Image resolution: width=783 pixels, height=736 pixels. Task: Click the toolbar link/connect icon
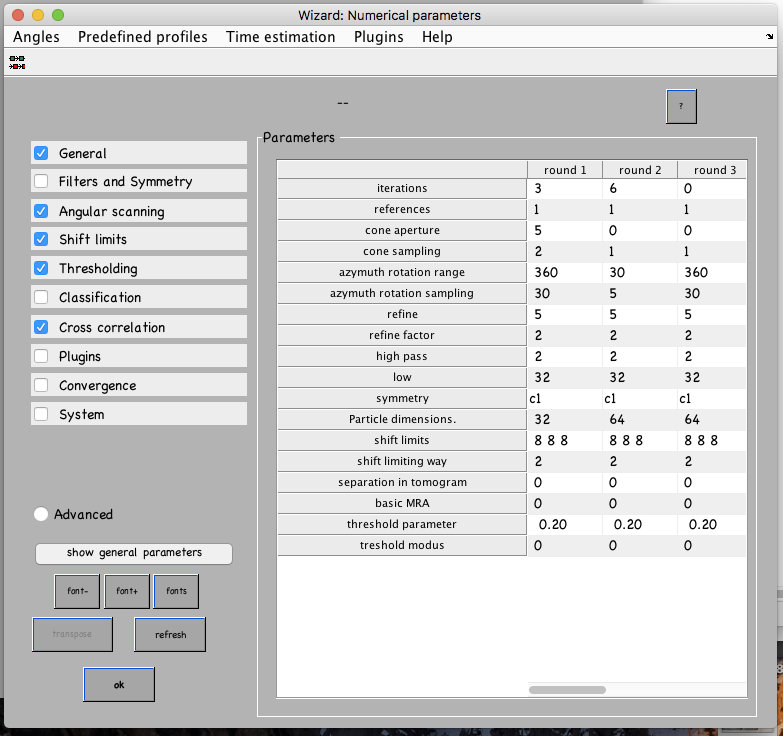coord(17,62)
